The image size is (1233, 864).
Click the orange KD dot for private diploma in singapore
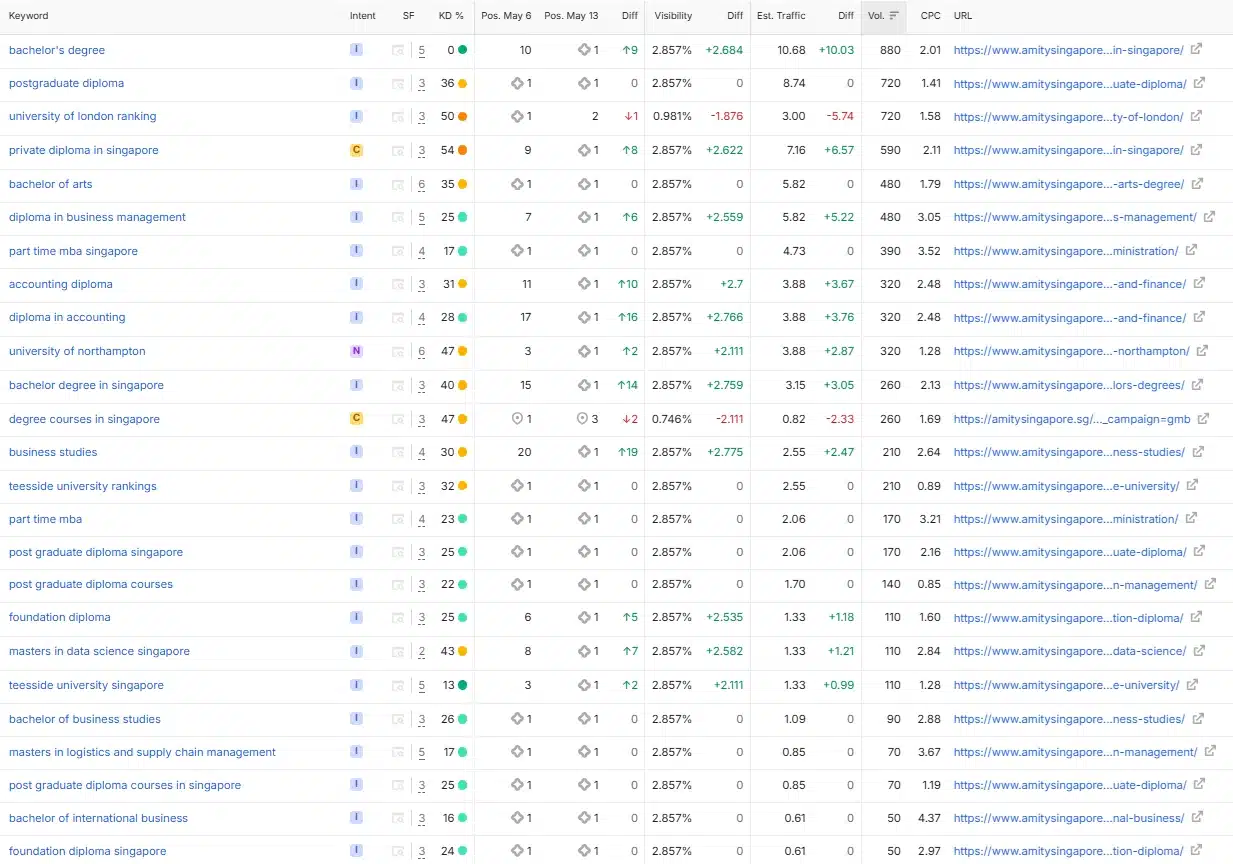462,150
